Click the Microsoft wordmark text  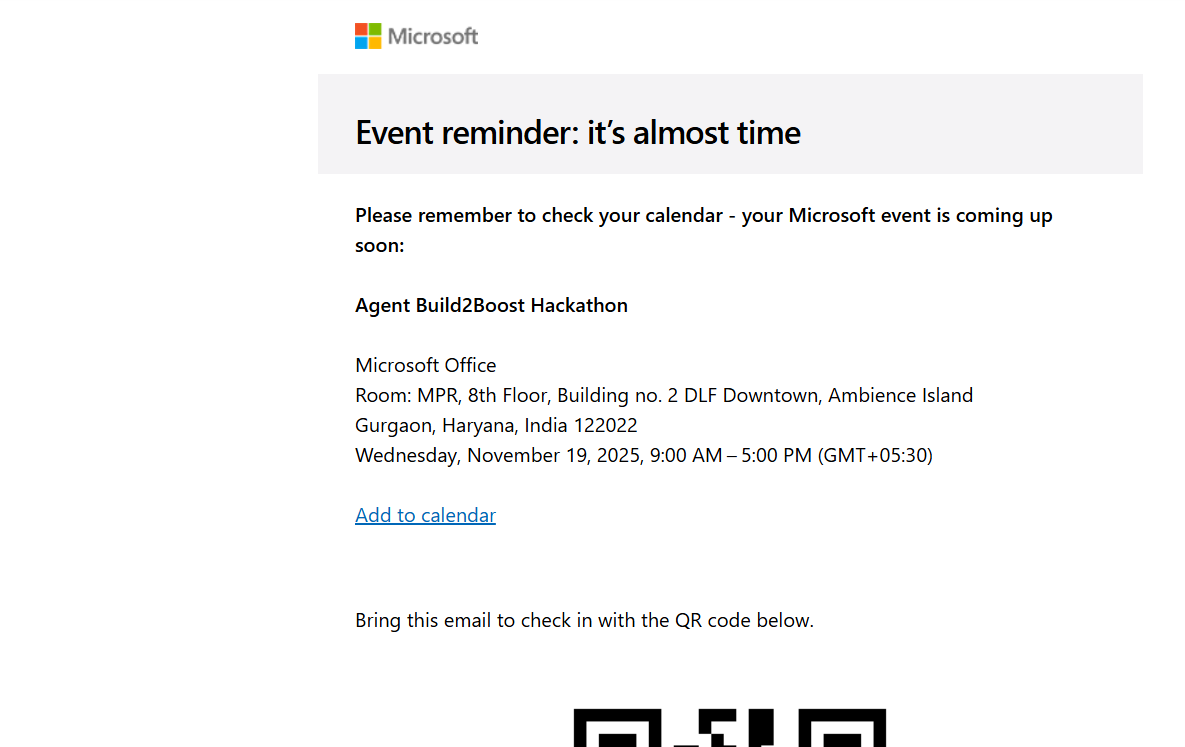coord(433,36)
